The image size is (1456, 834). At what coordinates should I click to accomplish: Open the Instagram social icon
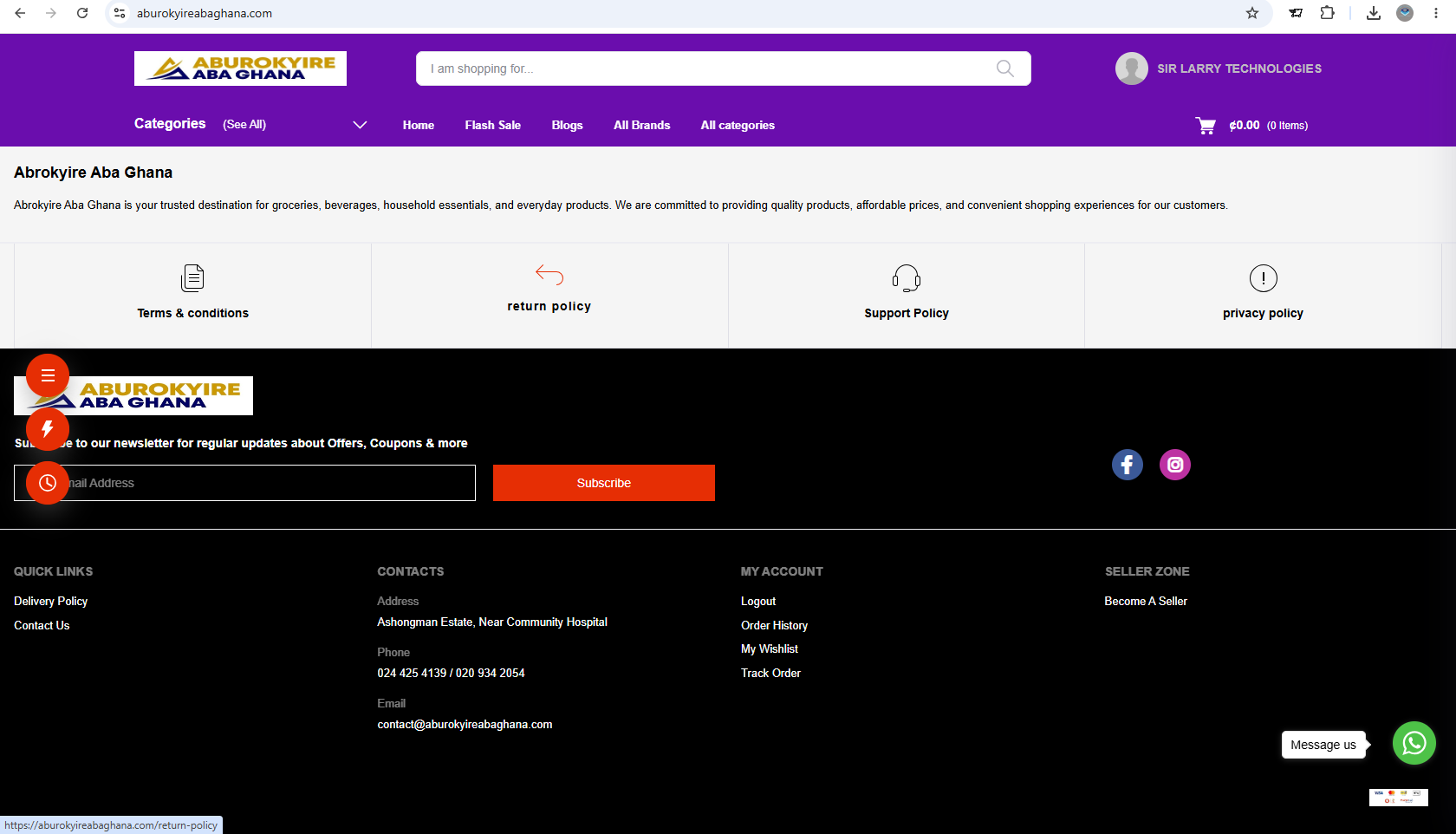(x=1175, y=465)
